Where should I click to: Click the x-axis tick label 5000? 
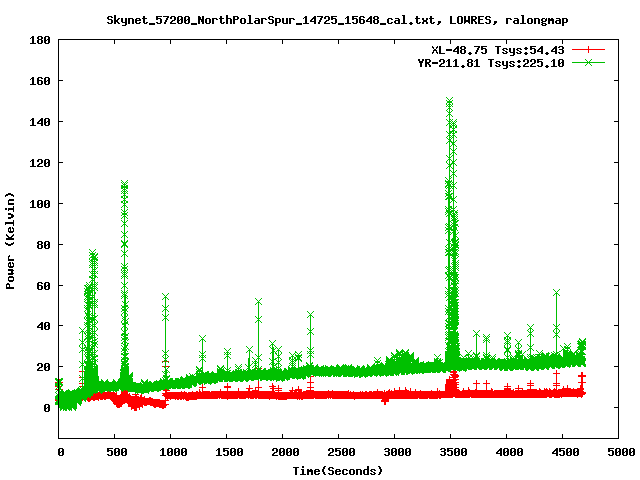click(x=621, y=452)
